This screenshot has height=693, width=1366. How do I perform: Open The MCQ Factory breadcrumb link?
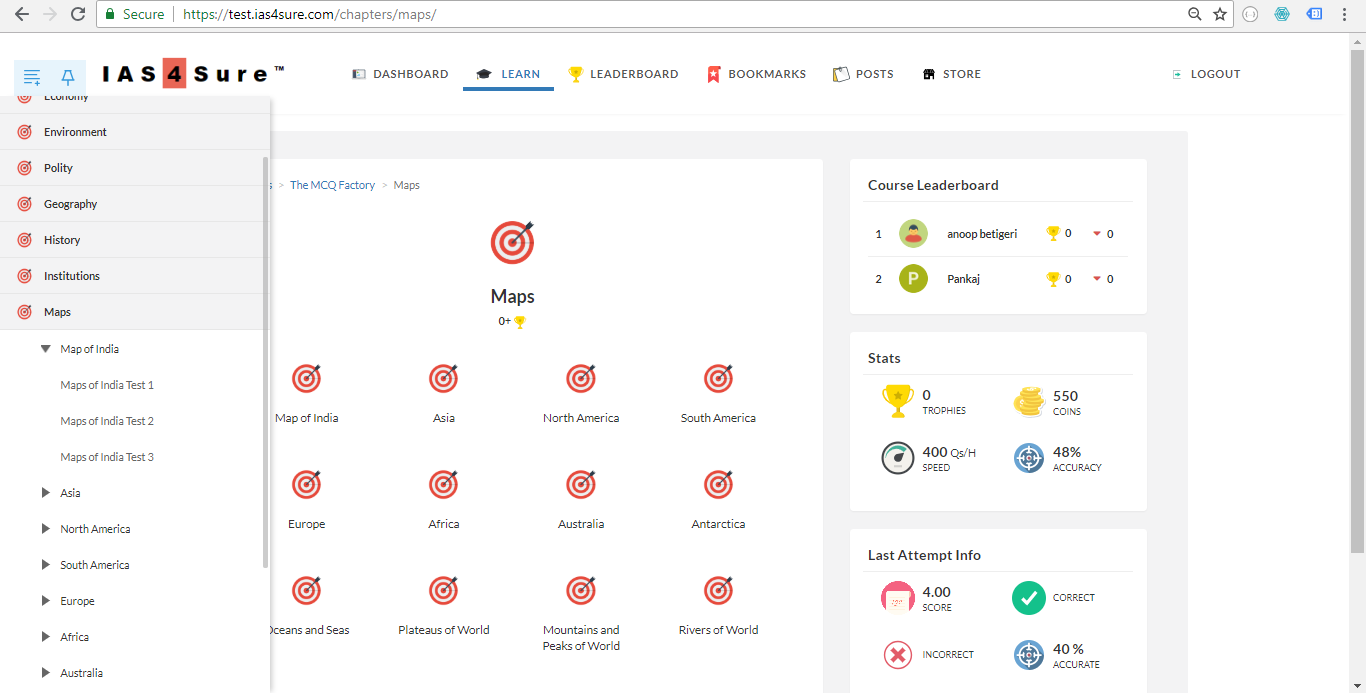(x=332, y=185)
